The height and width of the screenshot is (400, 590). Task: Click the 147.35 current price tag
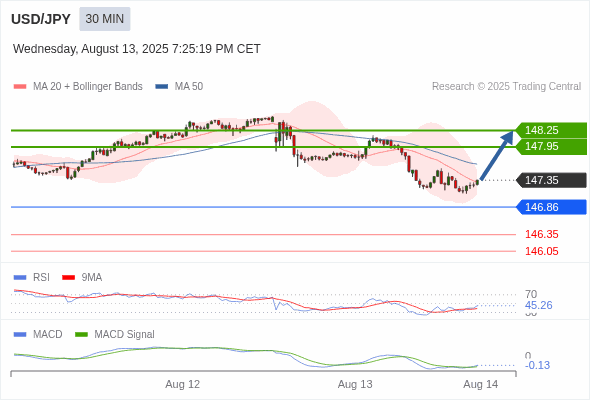coord(551,180)
